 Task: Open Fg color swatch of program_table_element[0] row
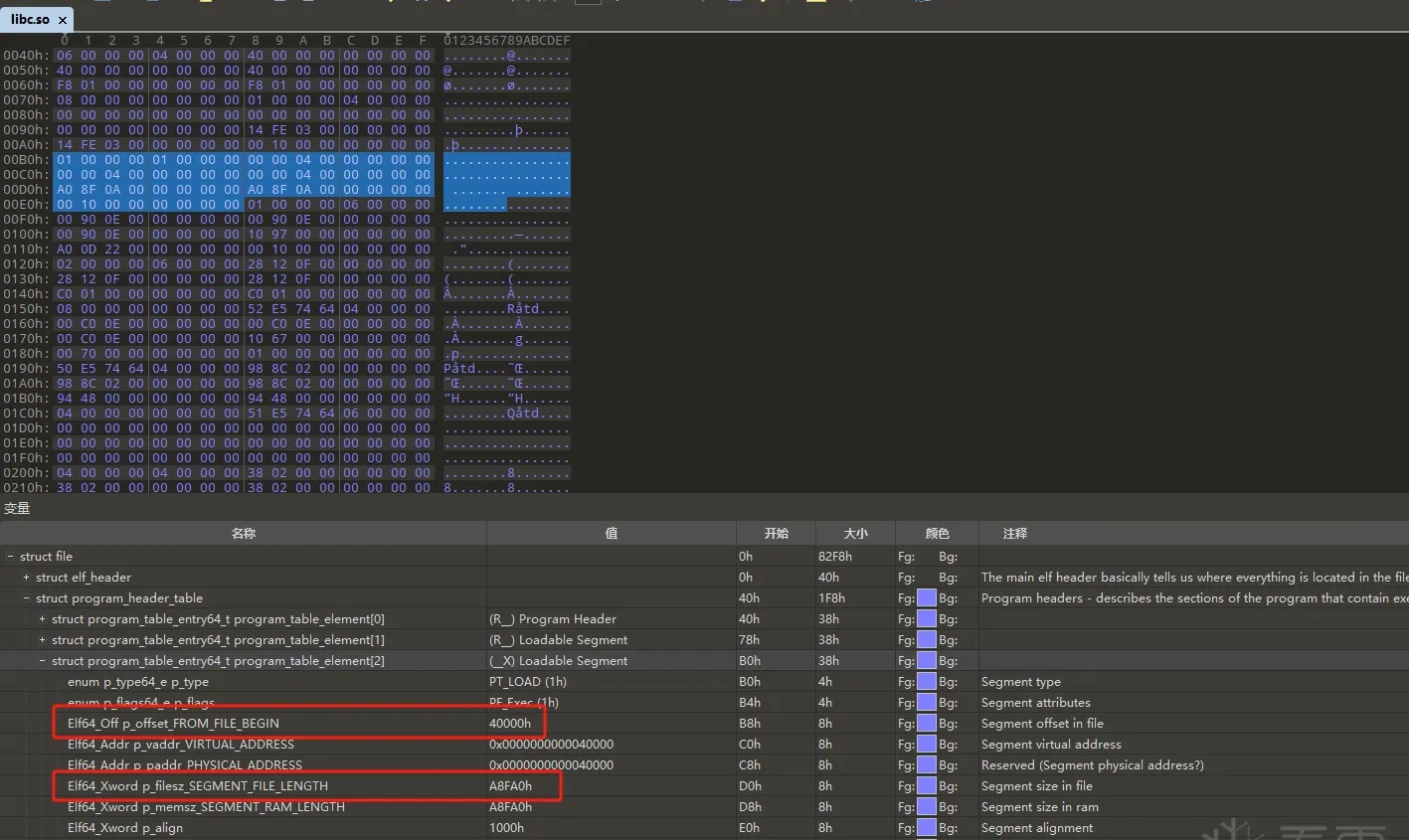(926, 619)
